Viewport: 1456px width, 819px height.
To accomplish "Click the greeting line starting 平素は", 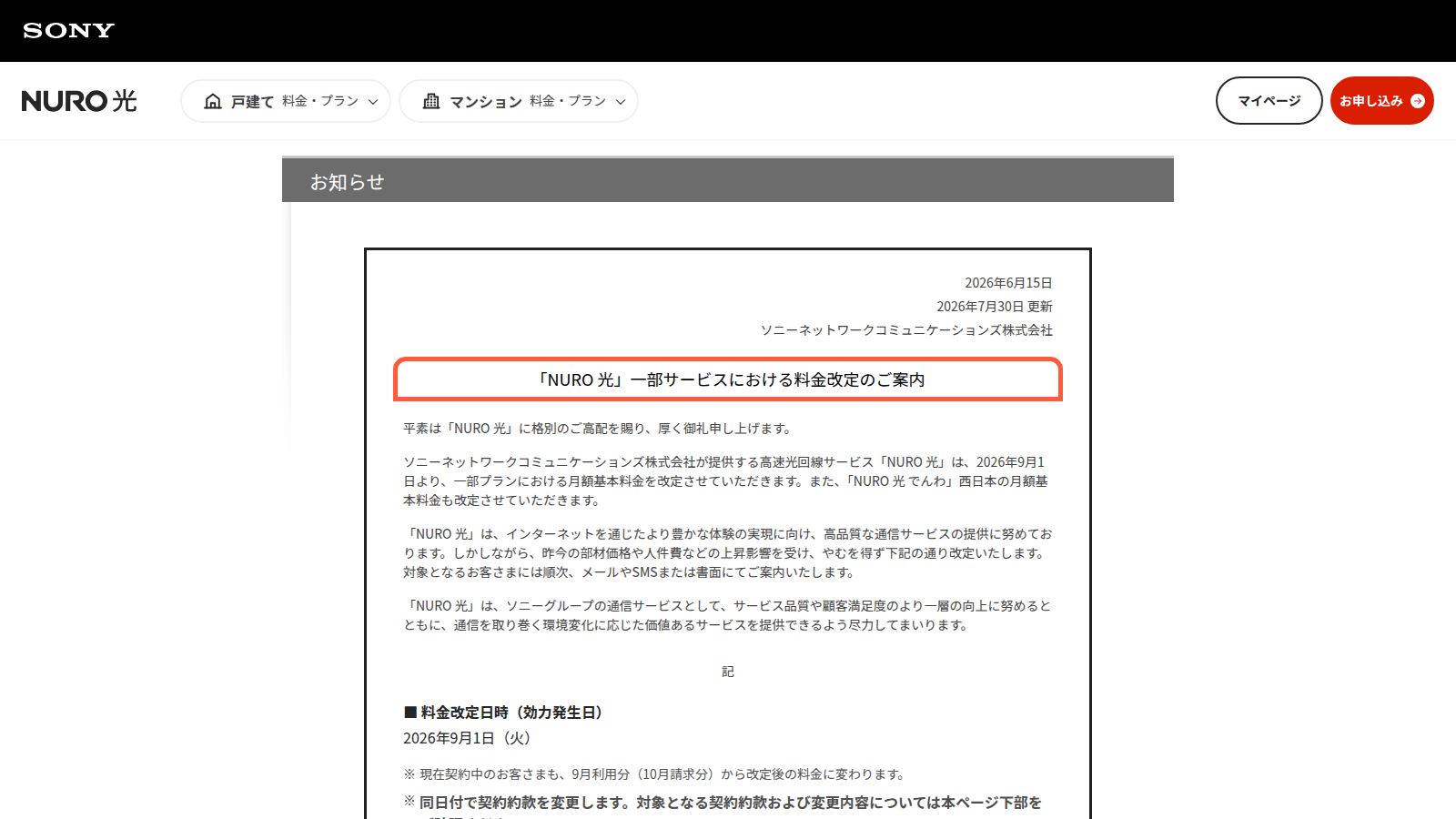I will 599,429.
